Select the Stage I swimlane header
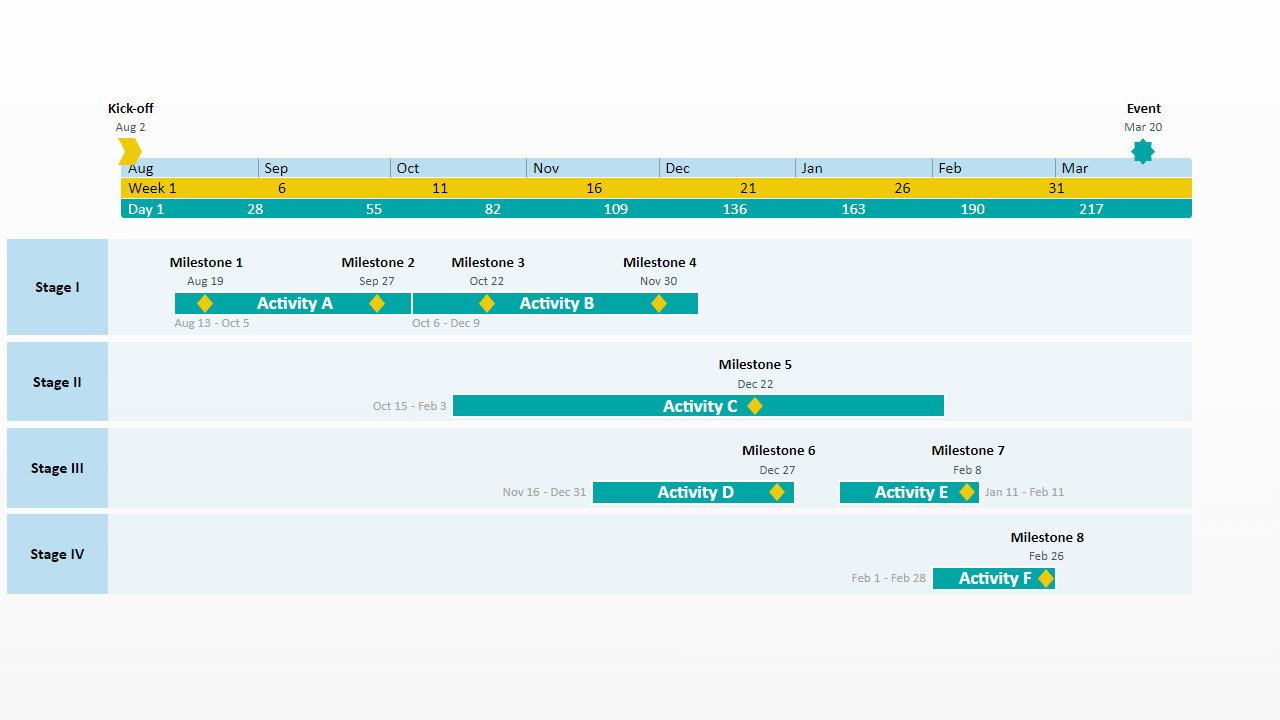The width and height of the screenshot is (1280, 720). (57, 287)
